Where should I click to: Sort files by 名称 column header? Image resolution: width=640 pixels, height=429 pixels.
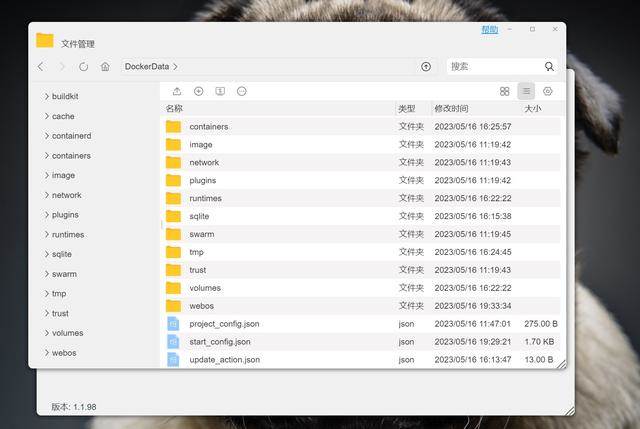click(x=175, y=108)
